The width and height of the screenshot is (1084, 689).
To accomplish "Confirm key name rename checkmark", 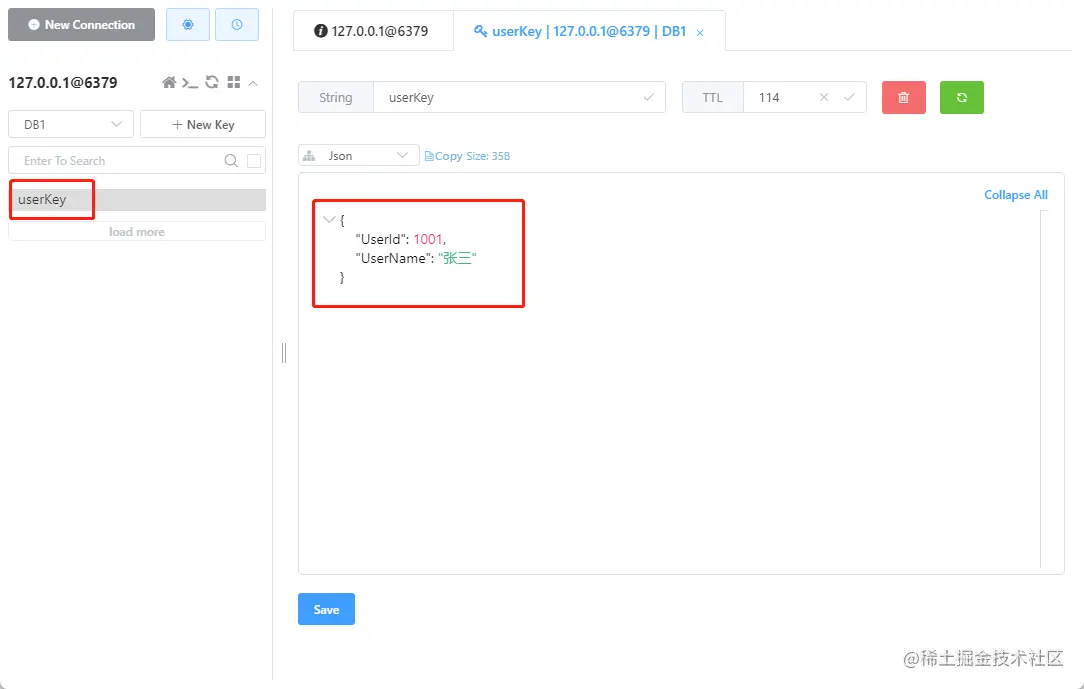I will pyautogui.click(x=648, y=97).
